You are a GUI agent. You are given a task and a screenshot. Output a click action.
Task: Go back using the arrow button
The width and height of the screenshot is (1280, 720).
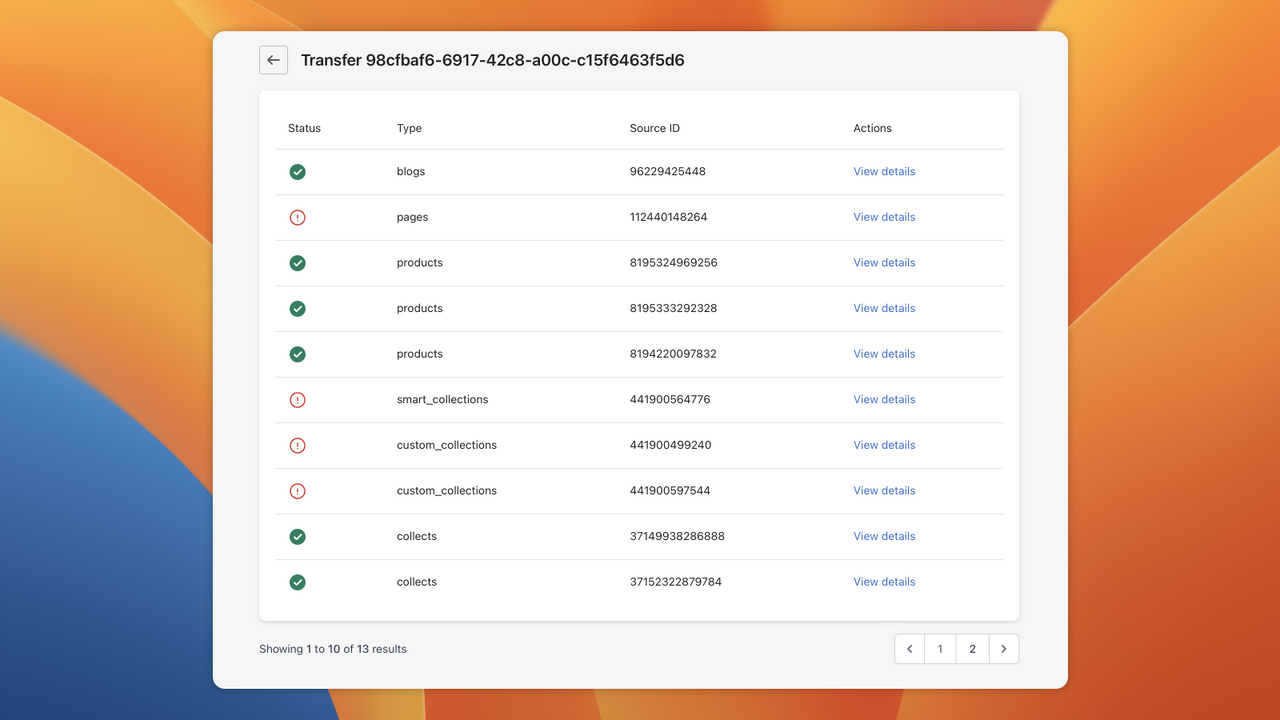(273, 60)
